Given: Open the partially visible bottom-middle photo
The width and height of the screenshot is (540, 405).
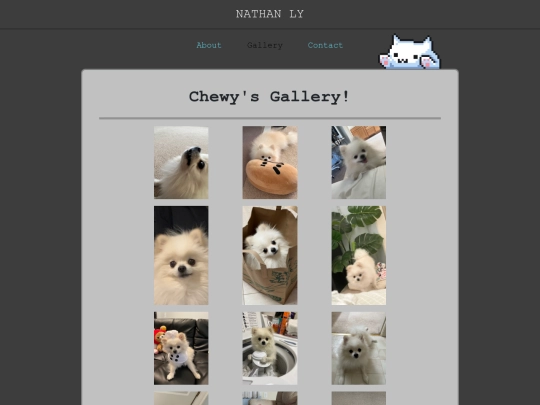Looking at the screenshot, I should tap(270, 398).
